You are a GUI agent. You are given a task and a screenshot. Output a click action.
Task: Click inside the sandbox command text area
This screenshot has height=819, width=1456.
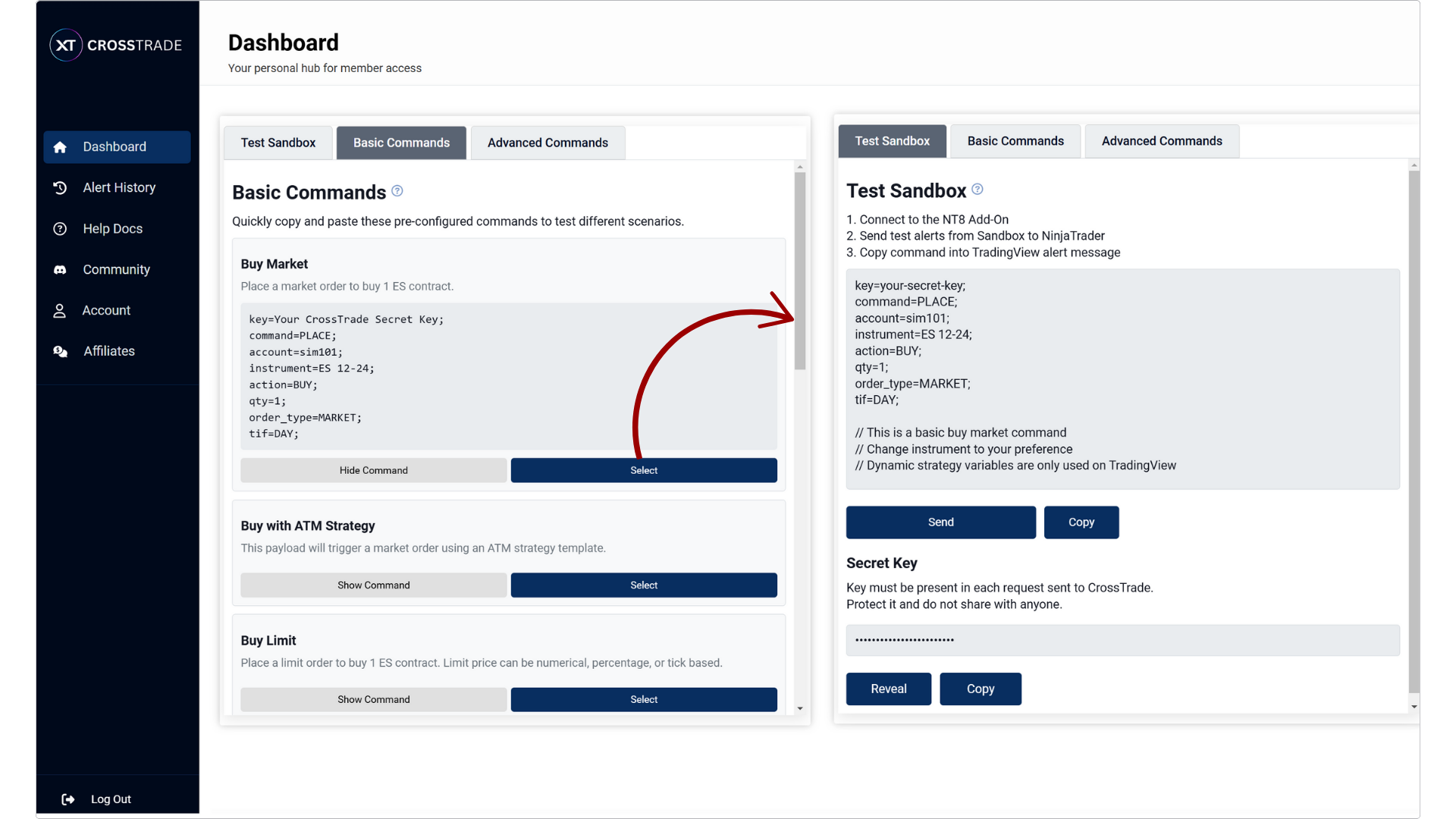coord(1123,379)
